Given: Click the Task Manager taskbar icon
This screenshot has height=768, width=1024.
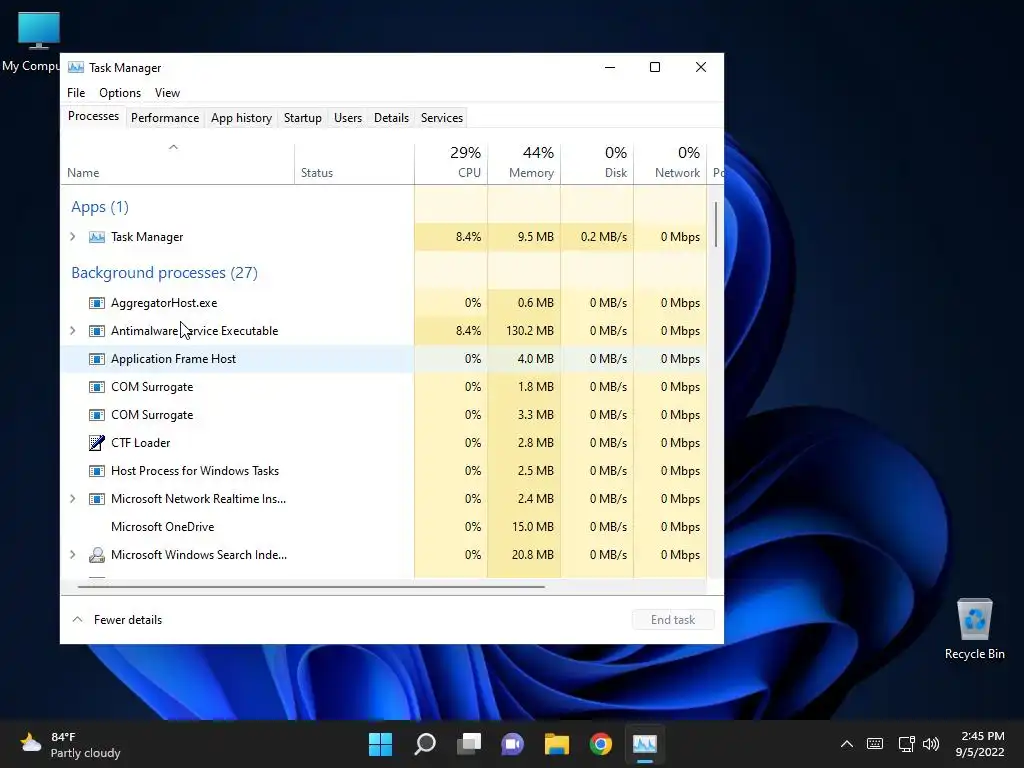Looking at the screenshot, I should click(x=645, y=744).
